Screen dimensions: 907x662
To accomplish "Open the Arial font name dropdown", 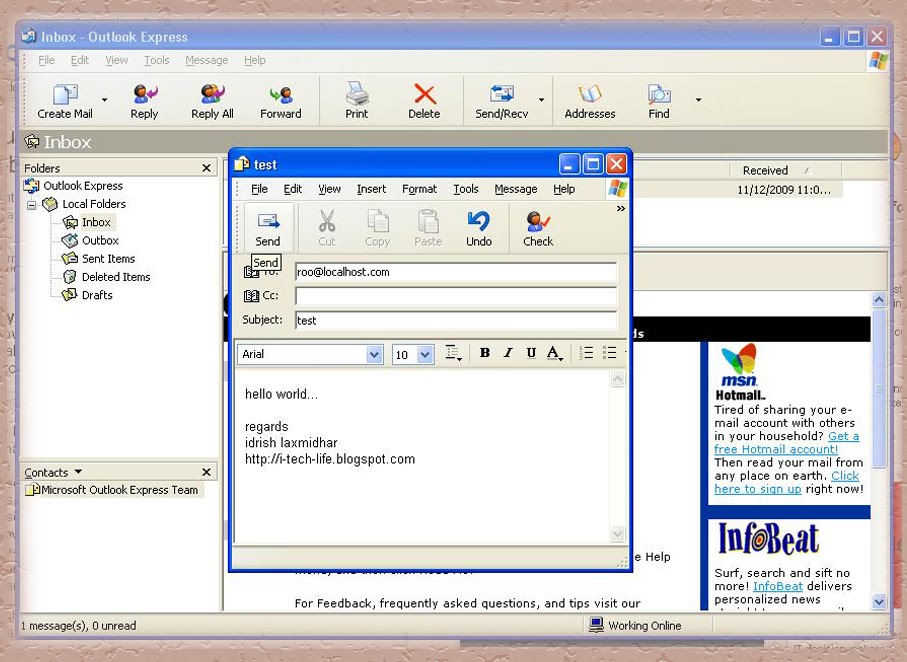I will 374,354.
